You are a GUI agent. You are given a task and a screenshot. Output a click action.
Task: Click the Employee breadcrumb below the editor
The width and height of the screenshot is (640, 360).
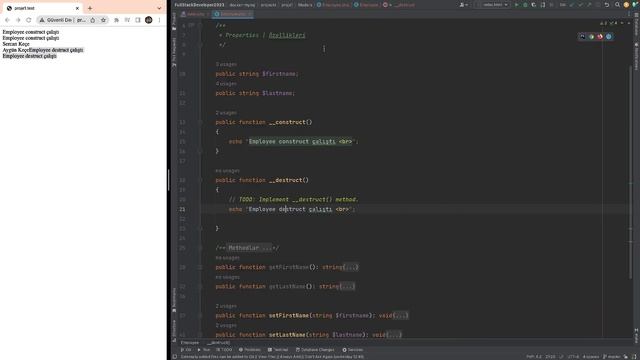(x=190, y=343)
